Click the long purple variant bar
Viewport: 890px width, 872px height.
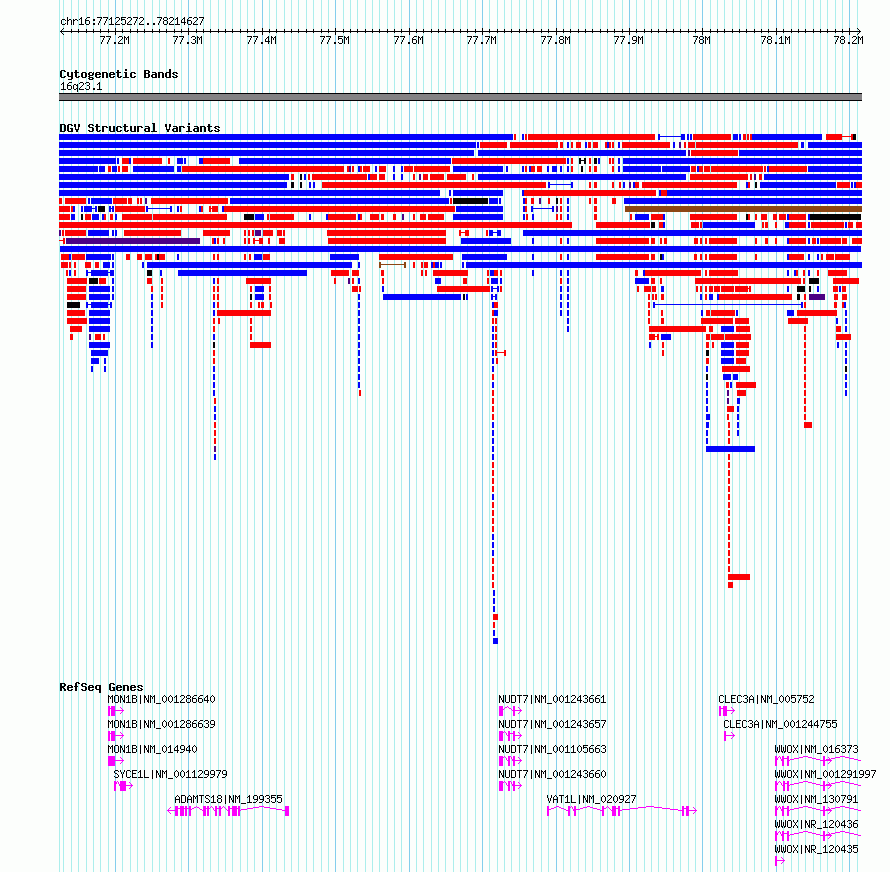(x=133, y=241)
